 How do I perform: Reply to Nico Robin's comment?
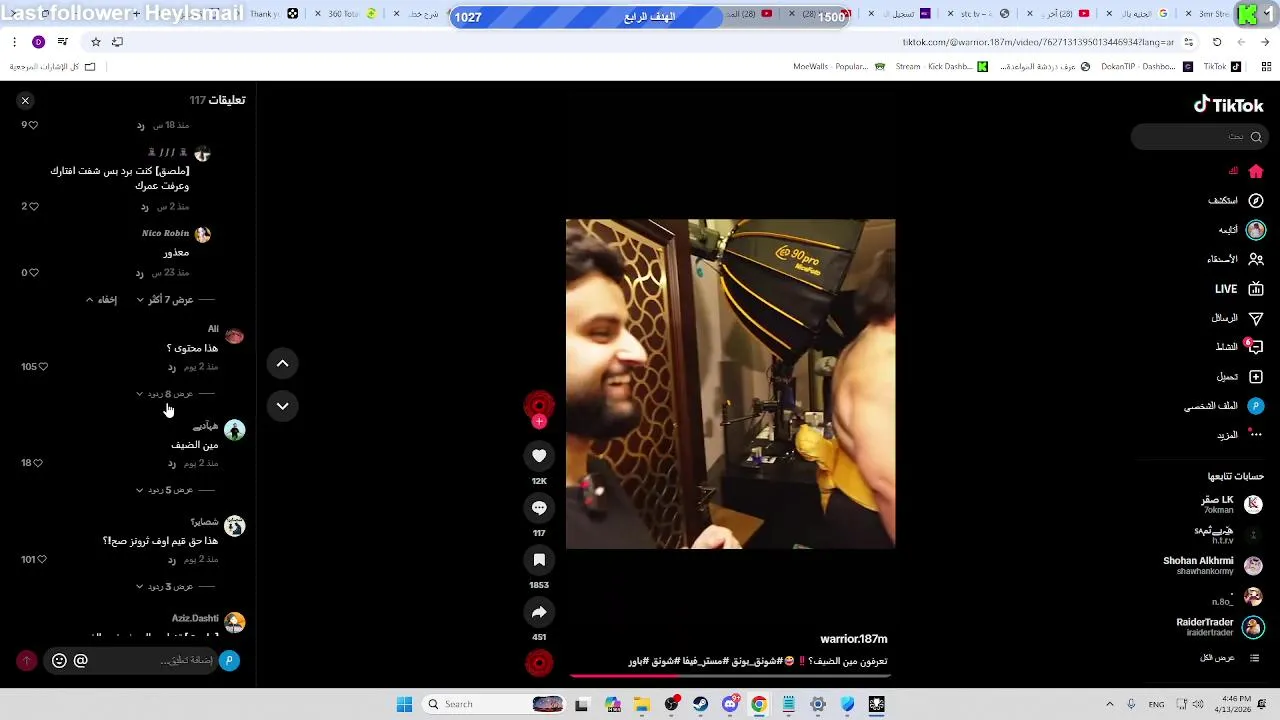click(x=140, y=272)
